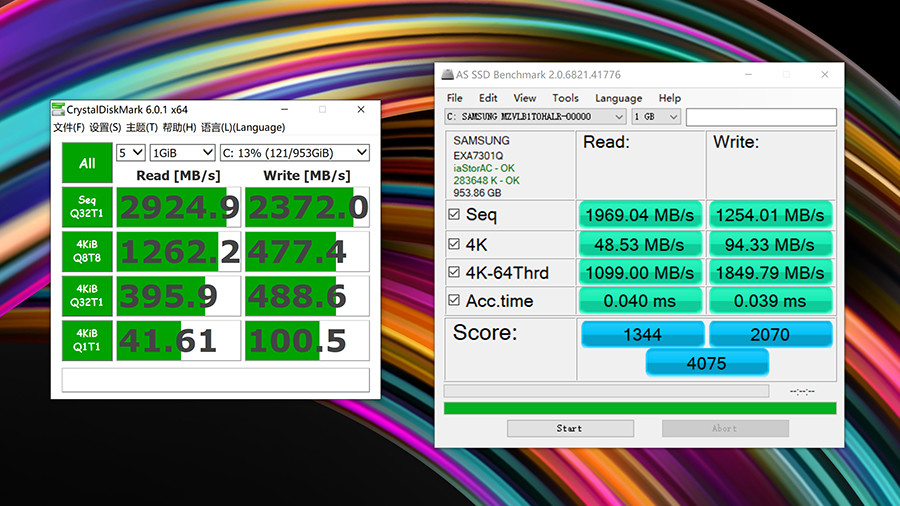Open the 帮助(H) menu in CrystalDiskMark
Viewport: 900px width, 506px height.
tap(179, 127)
